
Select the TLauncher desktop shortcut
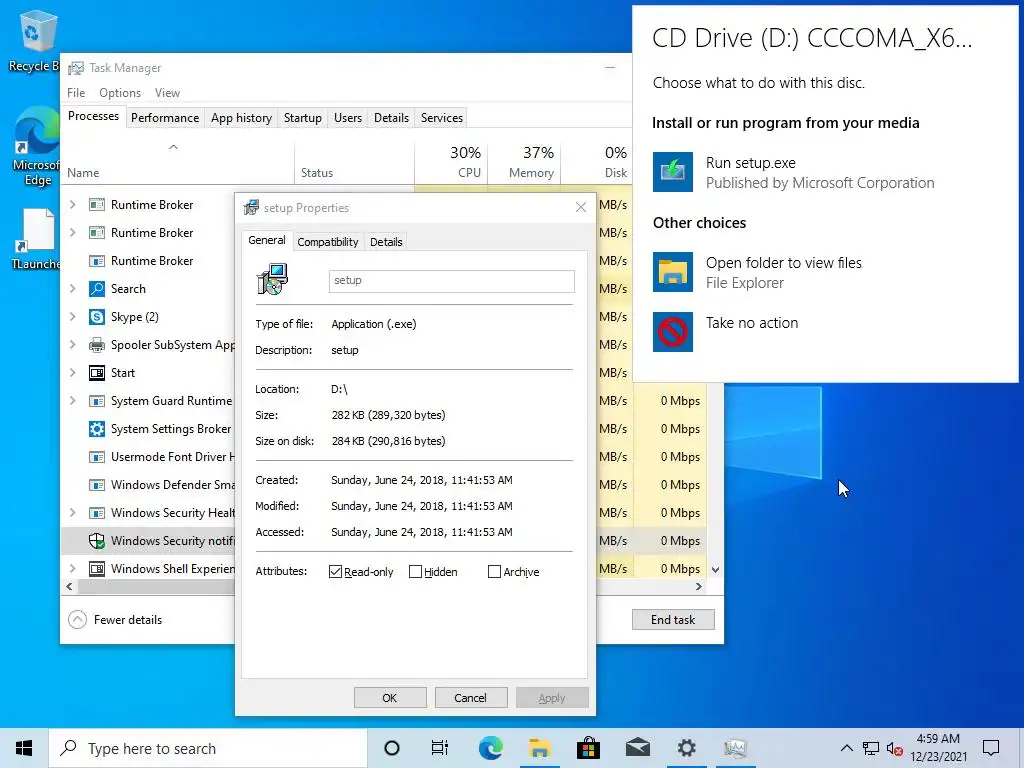tap(36, 239)
